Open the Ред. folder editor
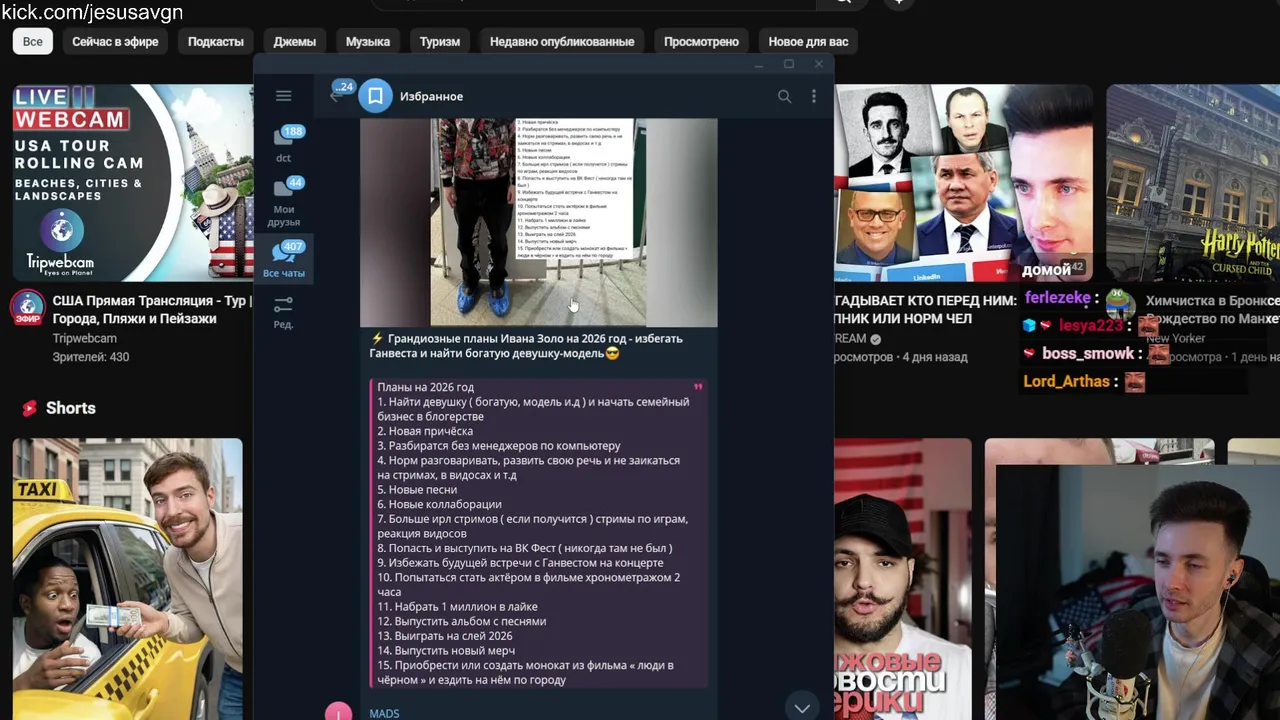Viewport: 1280px width, 720px height. pyautogui.click(x=284, y=312)
